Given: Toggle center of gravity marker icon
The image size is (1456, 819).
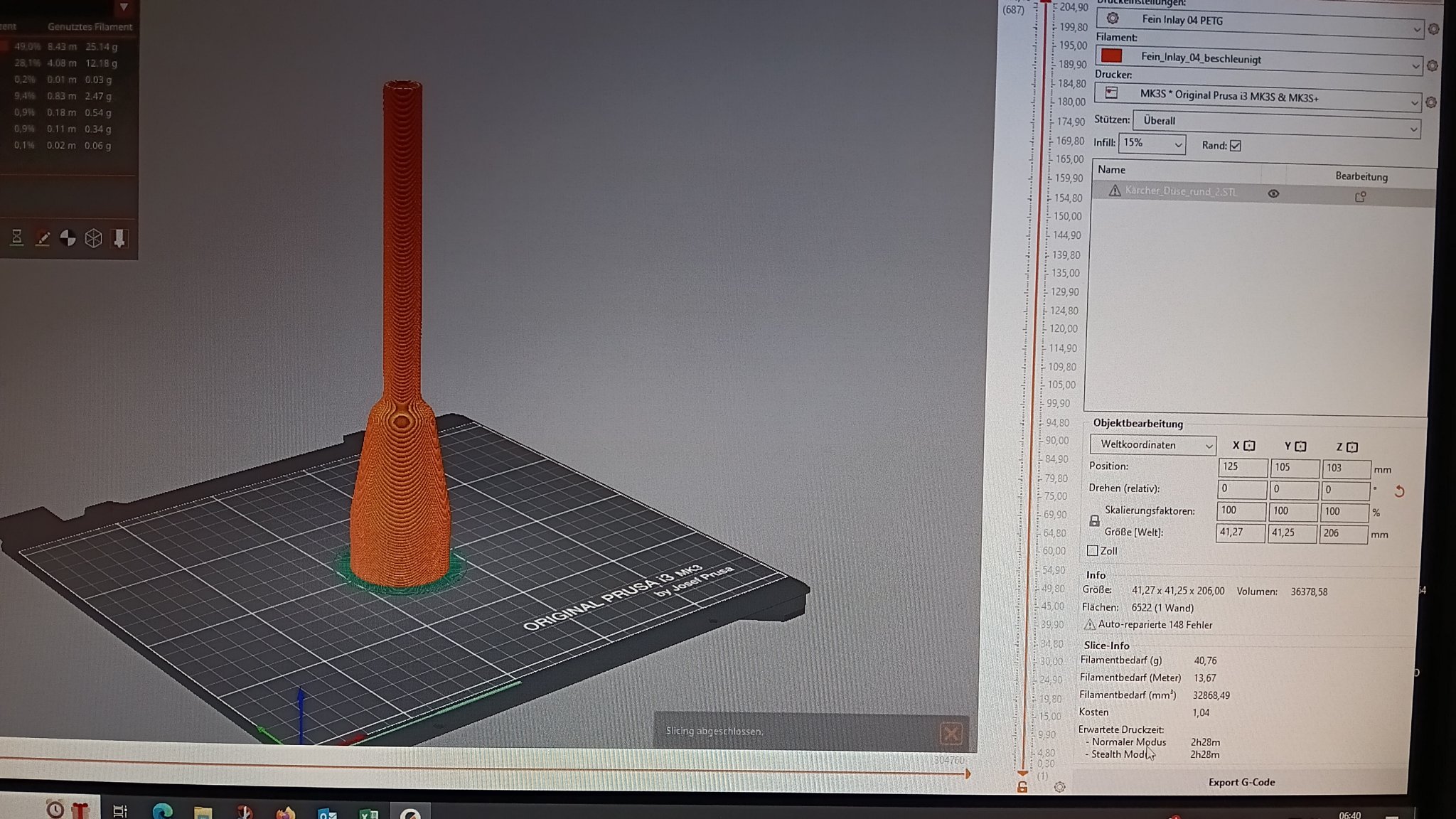Looking at the screenshot, I should point(68,238).
